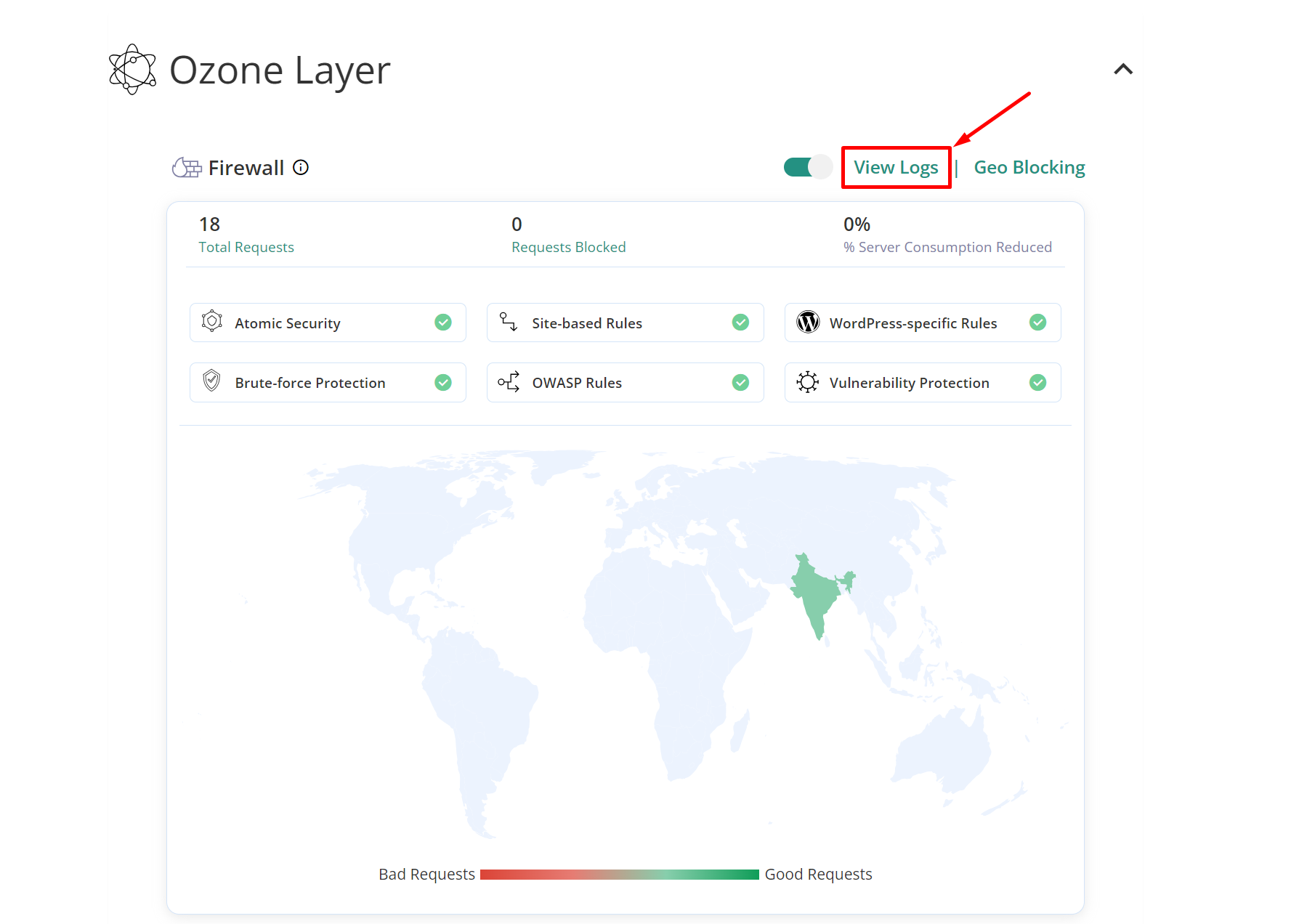
Task: Click the 18 total requests value
Action: [209, 224]
